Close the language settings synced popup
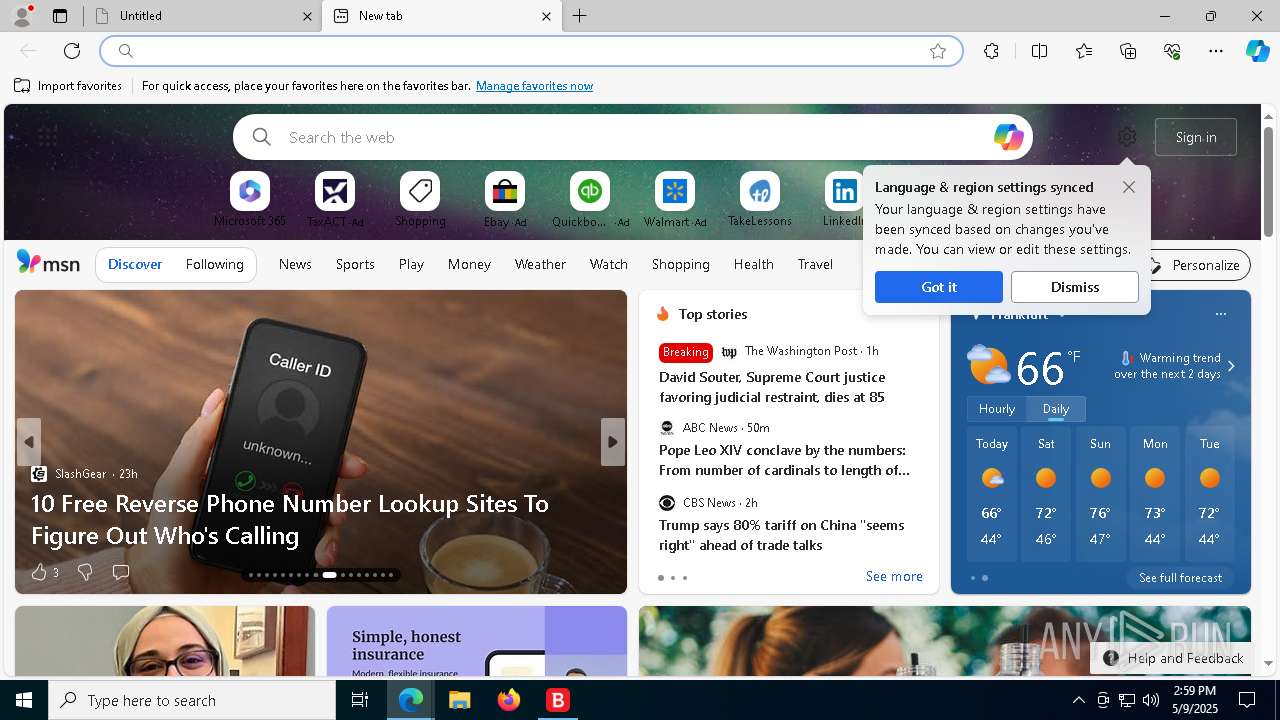1280x720 pixels. coord(1129,187)
